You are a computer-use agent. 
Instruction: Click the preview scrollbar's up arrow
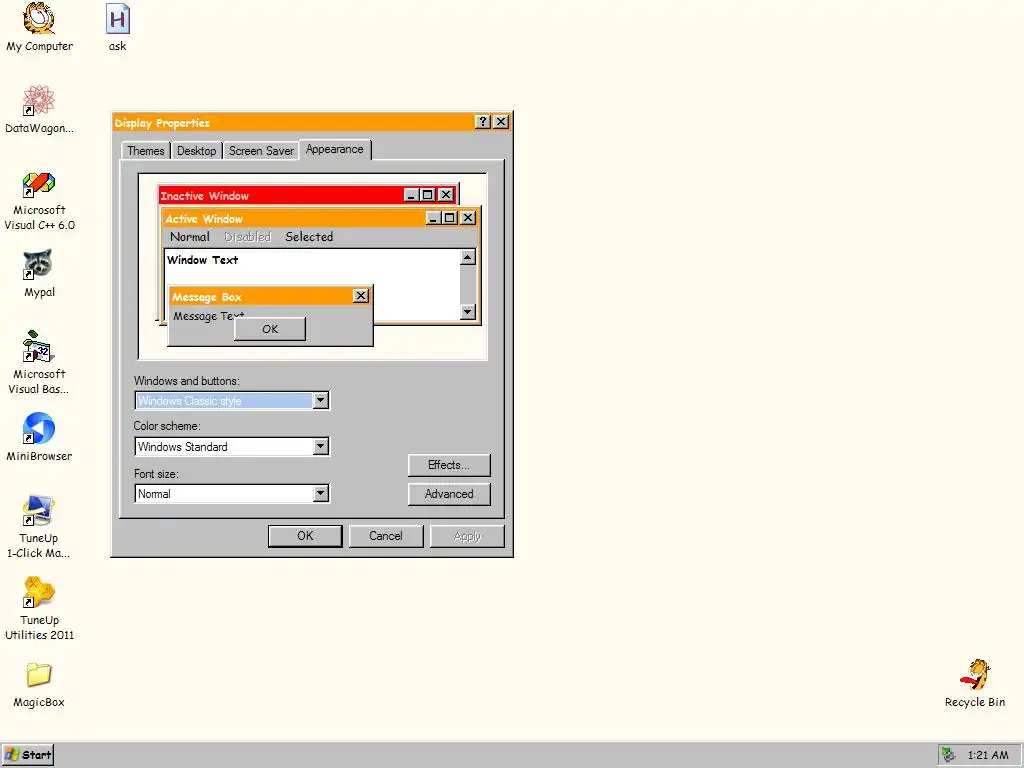coord(468,257)
